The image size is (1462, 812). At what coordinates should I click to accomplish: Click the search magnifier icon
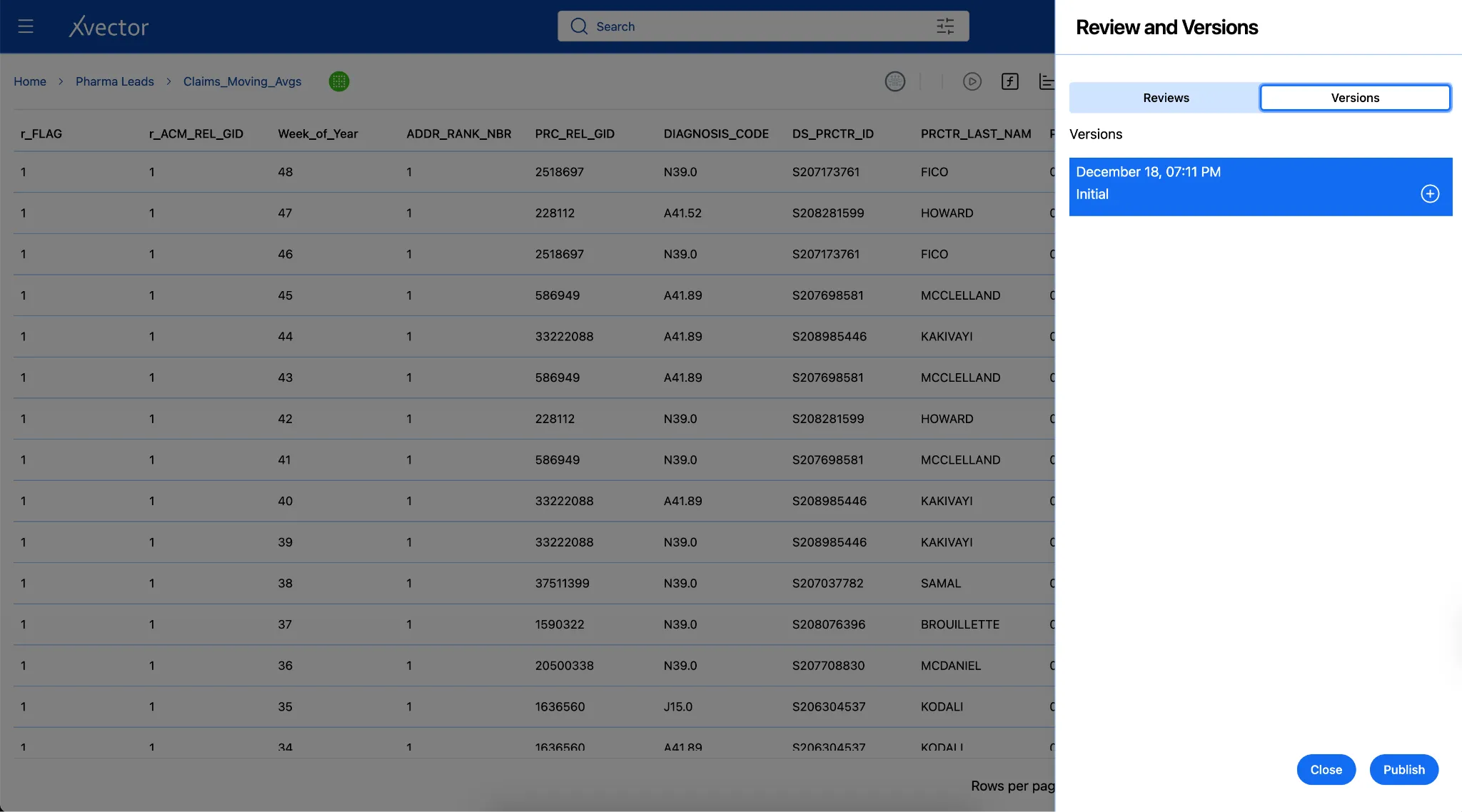pos(579,26)
